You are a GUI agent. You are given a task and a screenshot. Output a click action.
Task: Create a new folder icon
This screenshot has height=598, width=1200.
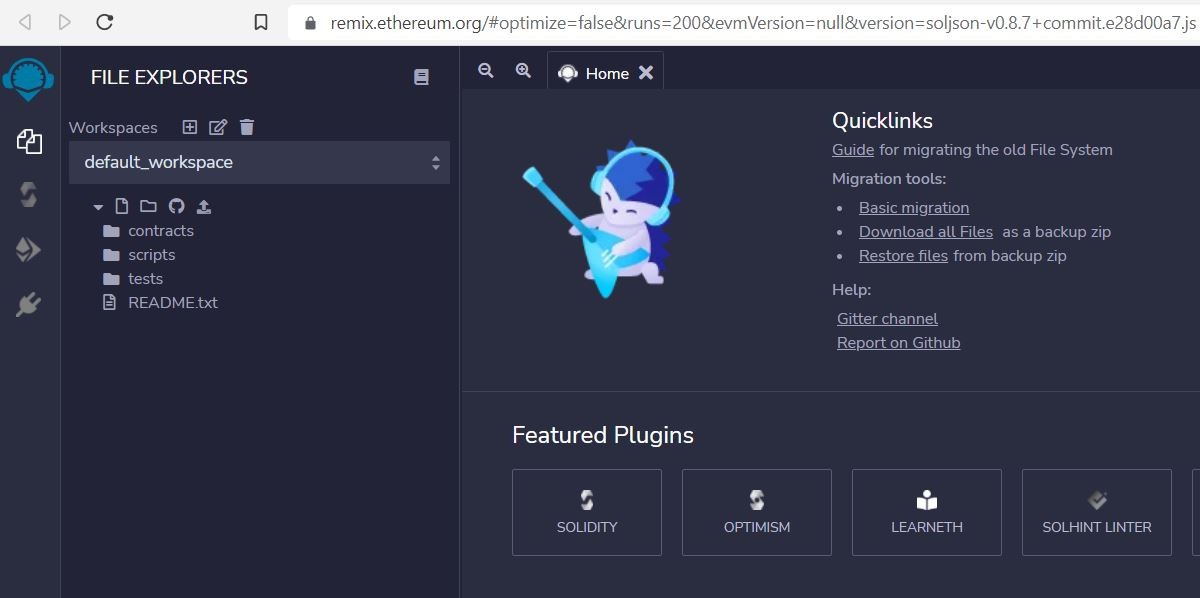[x=148, y=206]
